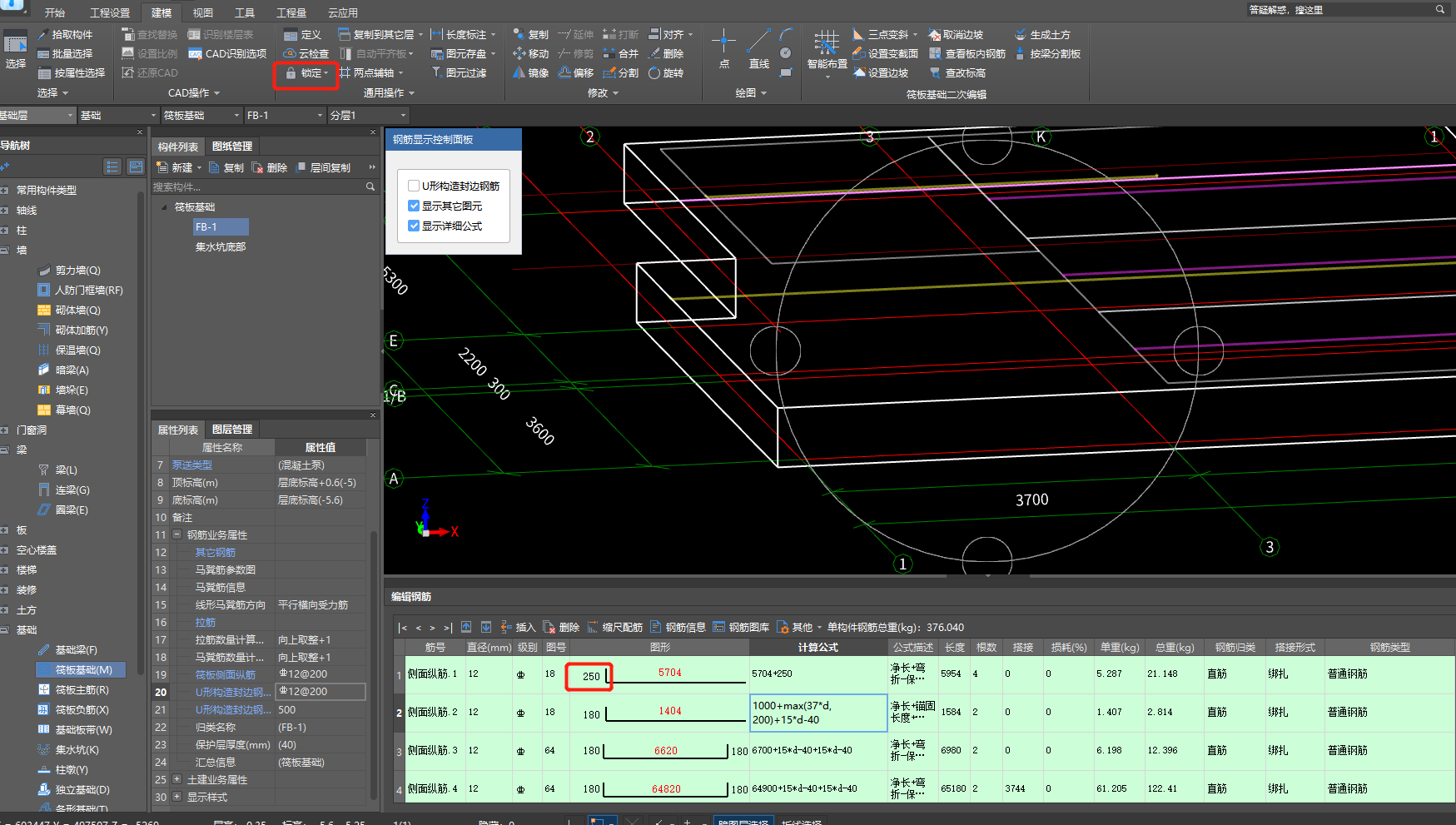The image size is (1456, 825).
Task: Click 生成土方 earthwork tool
Action: (1042, 35)
